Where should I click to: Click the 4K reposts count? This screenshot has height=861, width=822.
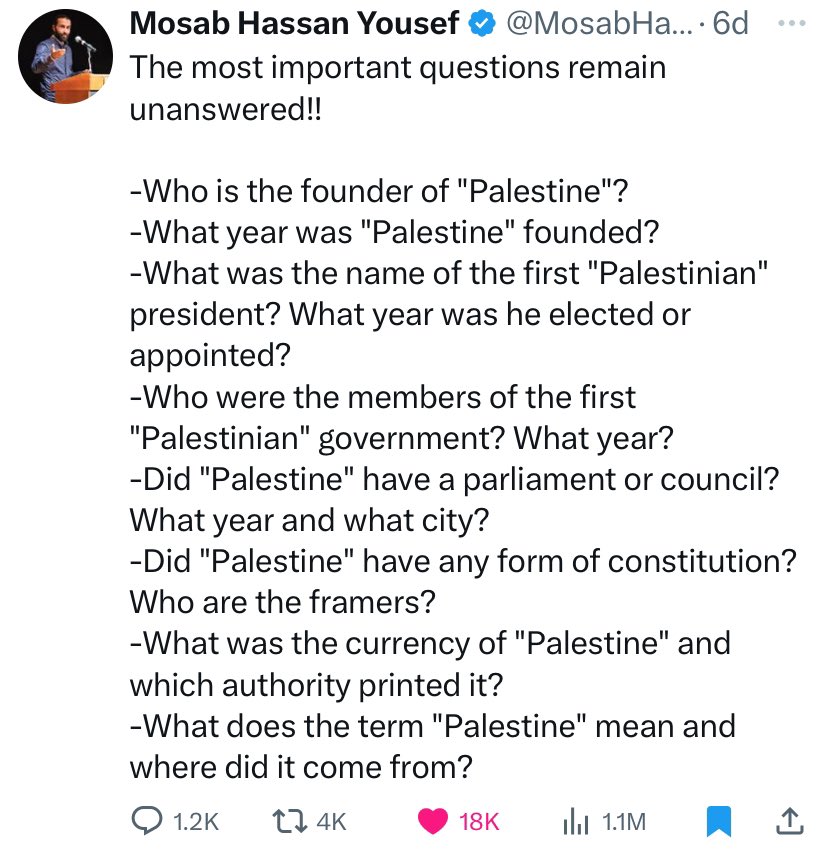330,822
